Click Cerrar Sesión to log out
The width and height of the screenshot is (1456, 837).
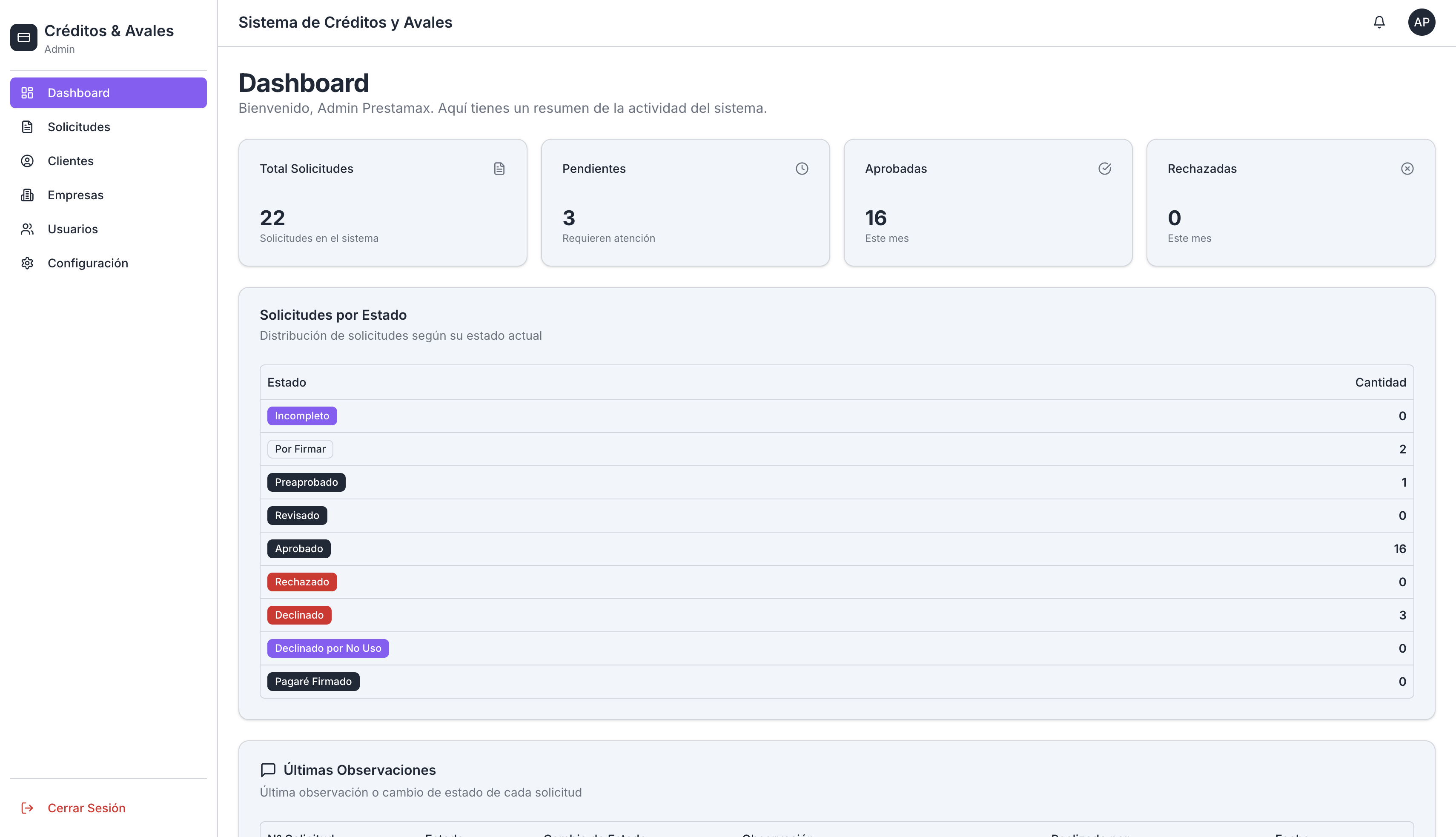pos(86,808)
